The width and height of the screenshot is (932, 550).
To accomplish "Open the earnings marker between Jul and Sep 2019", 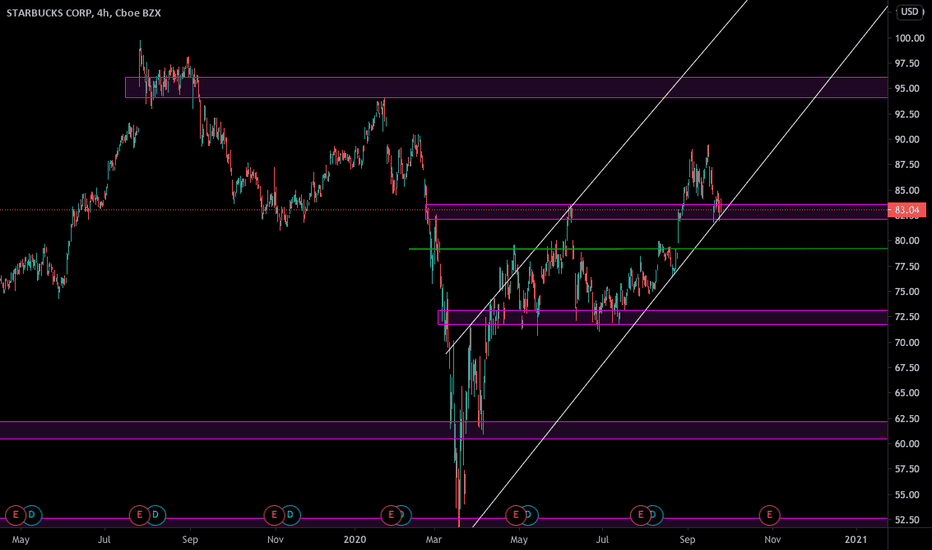I will point(140,515).
